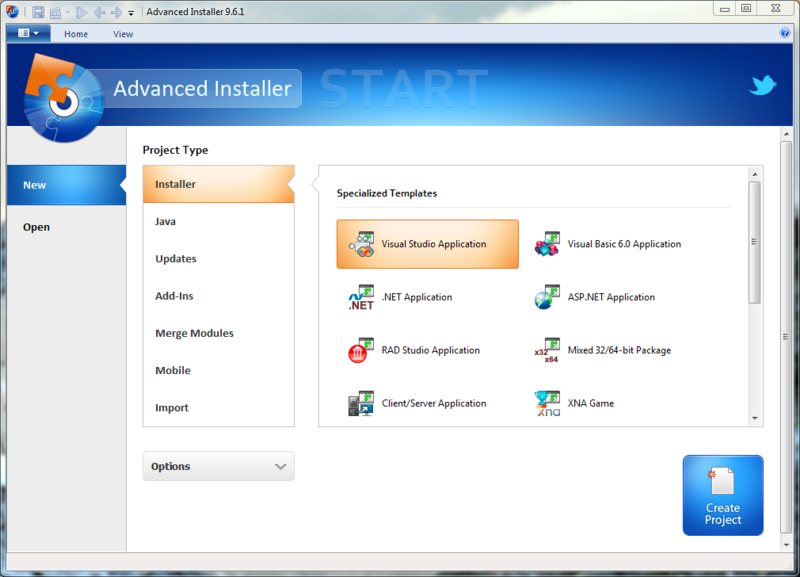Open the blue application menu button

pyautogui.click(x=28, y=33)
